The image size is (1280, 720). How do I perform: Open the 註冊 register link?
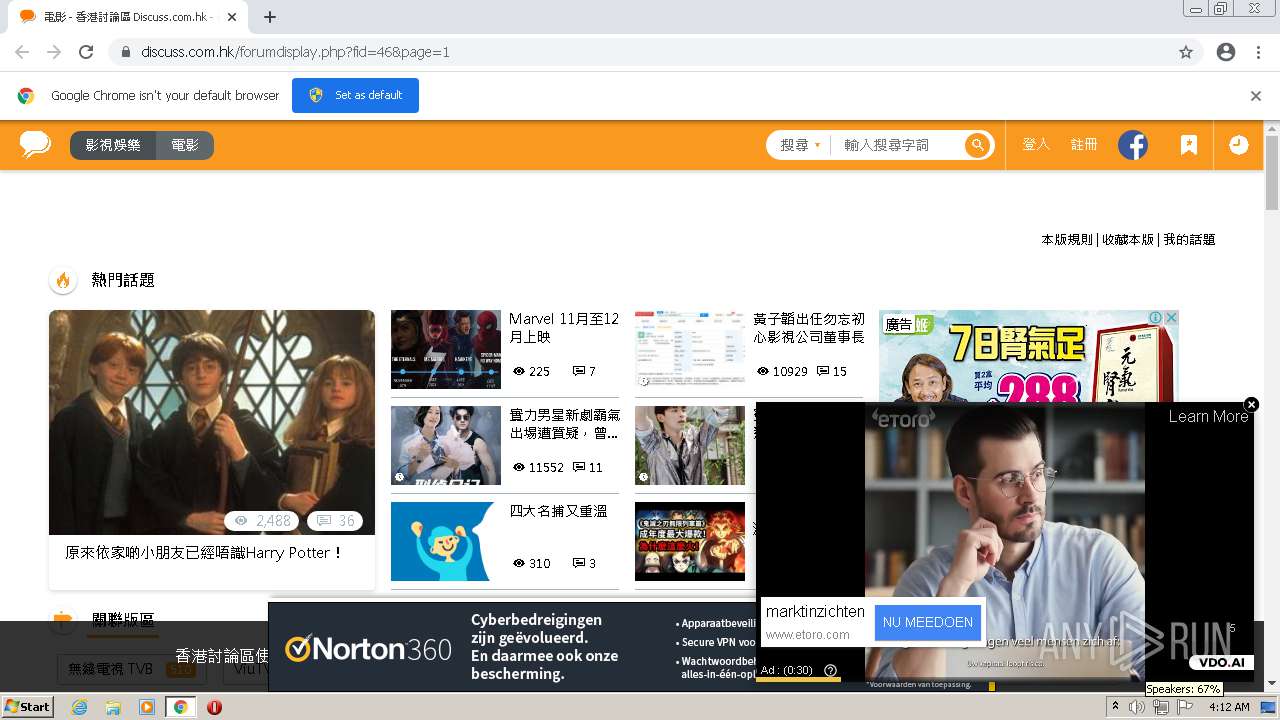coord(1084,145)
